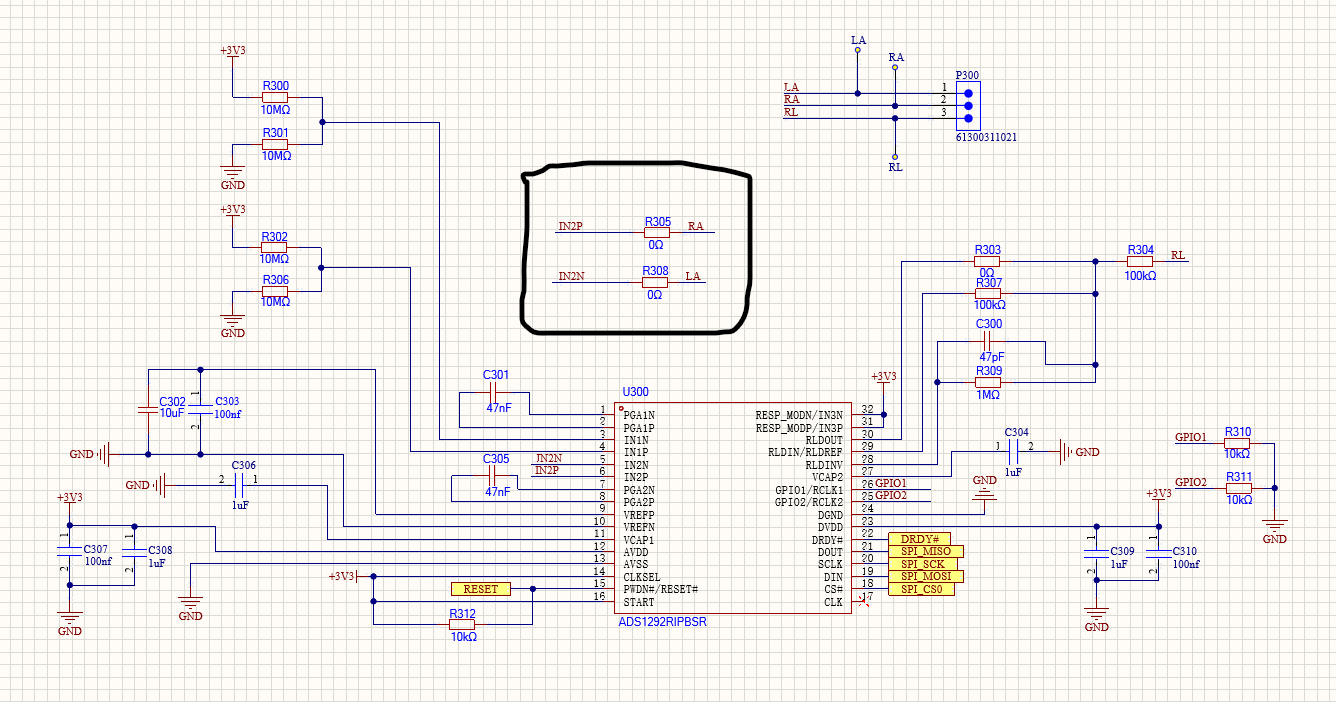Screen dimensions: 1336x702
Task: Select the RESP_MODN/IN3N pin name
Action: click(x=799, y=415)
